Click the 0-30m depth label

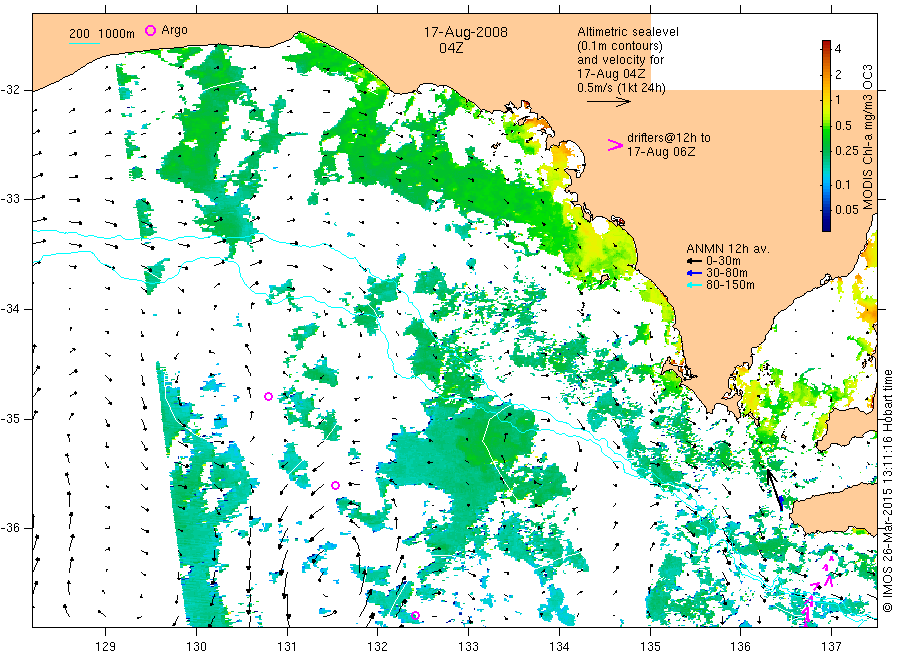pos(723,261)
